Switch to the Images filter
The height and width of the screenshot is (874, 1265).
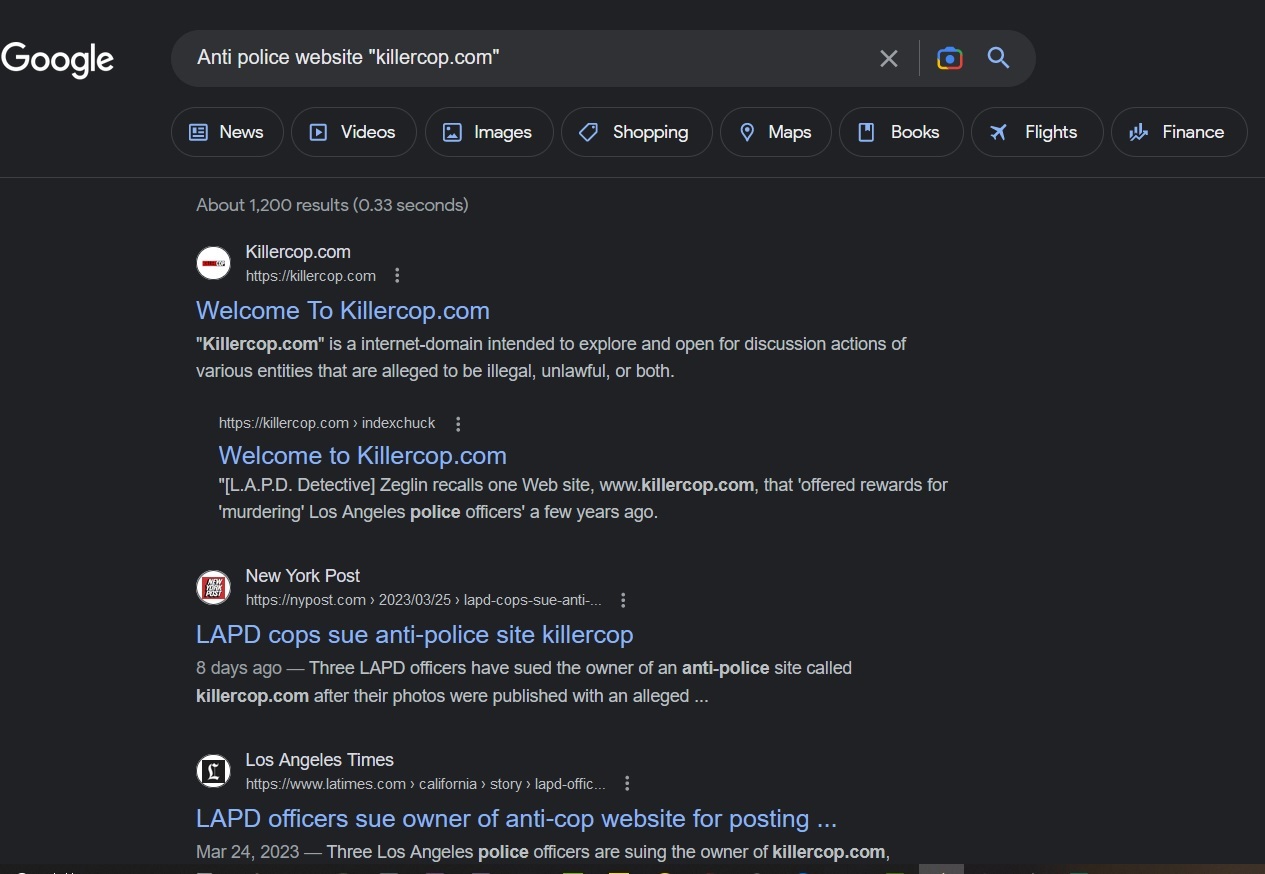(x=489, y=132)
